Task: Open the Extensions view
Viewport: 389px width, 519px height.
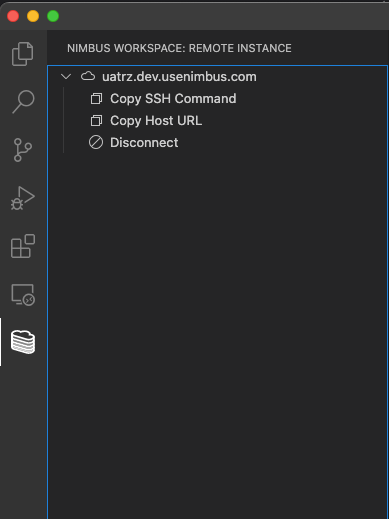Action: tap(23, 246)
